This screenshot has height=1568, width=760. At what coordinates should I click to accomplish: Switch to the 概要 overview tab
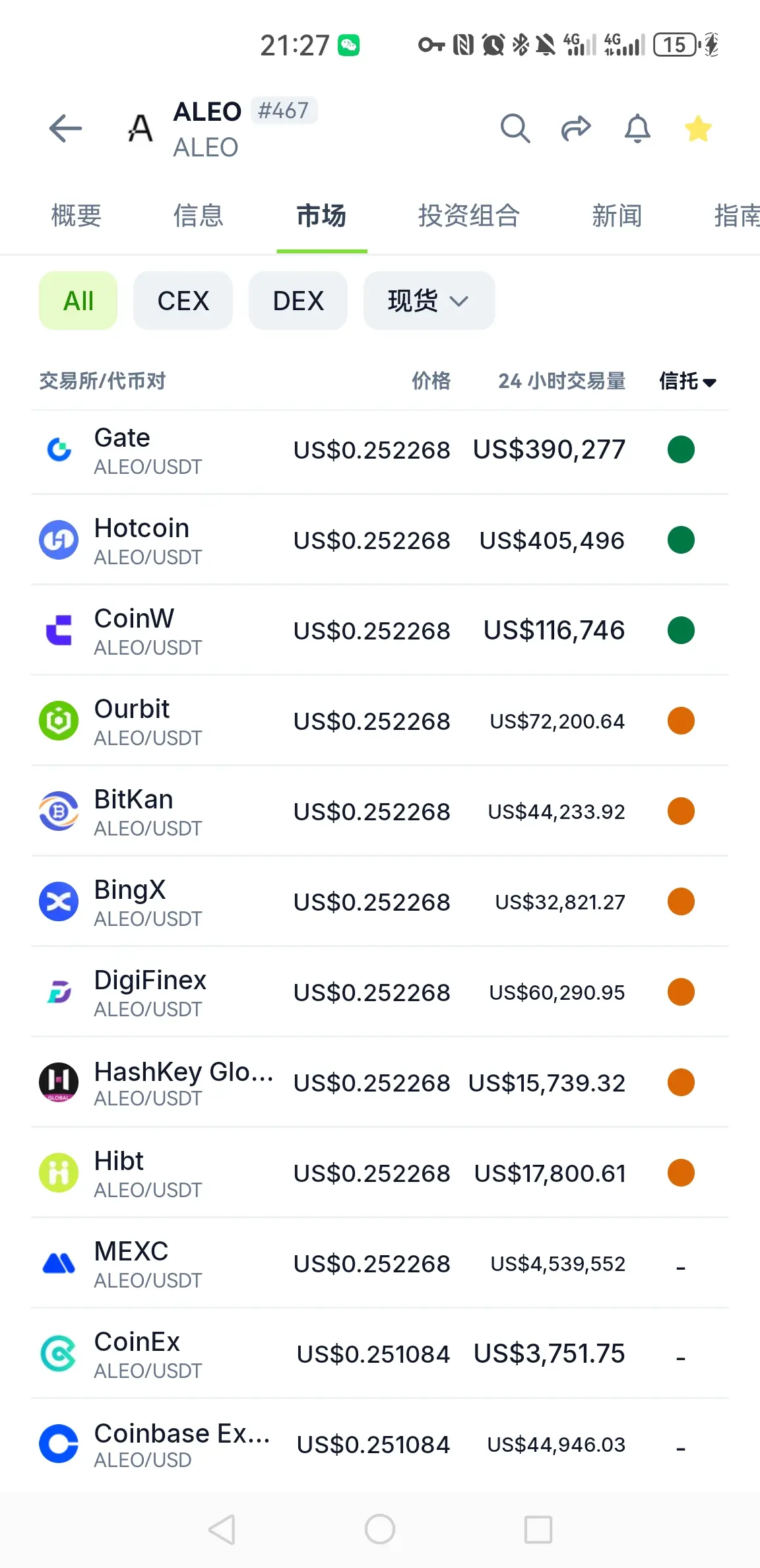[x=77, y=216]
